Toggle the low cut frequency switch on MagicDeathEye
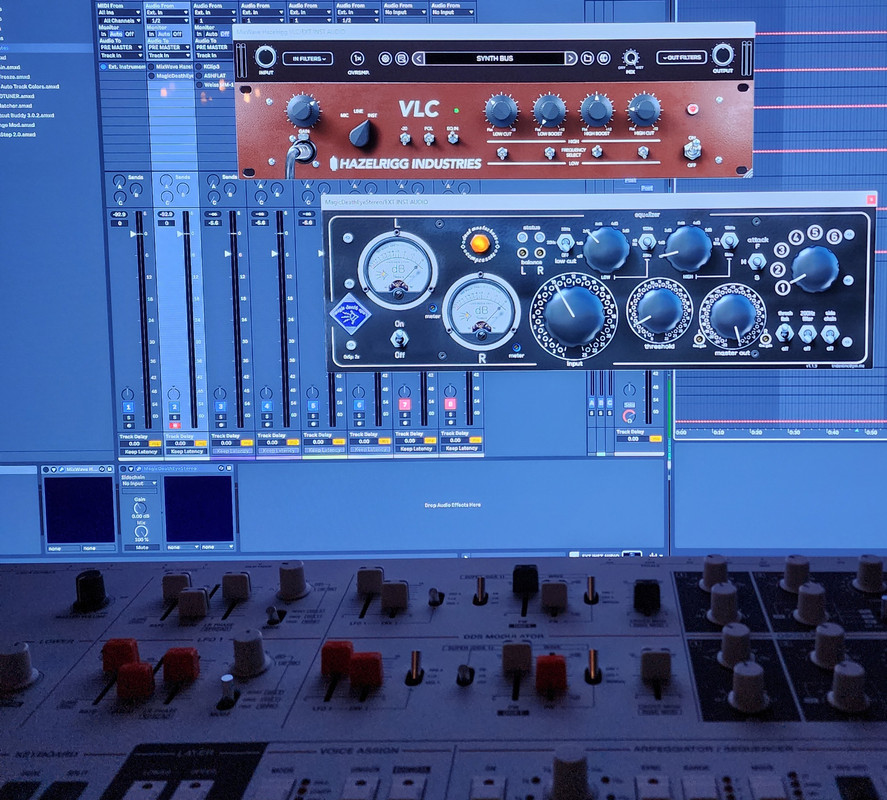This screenshot has height=800, width=887. [564, 244]
